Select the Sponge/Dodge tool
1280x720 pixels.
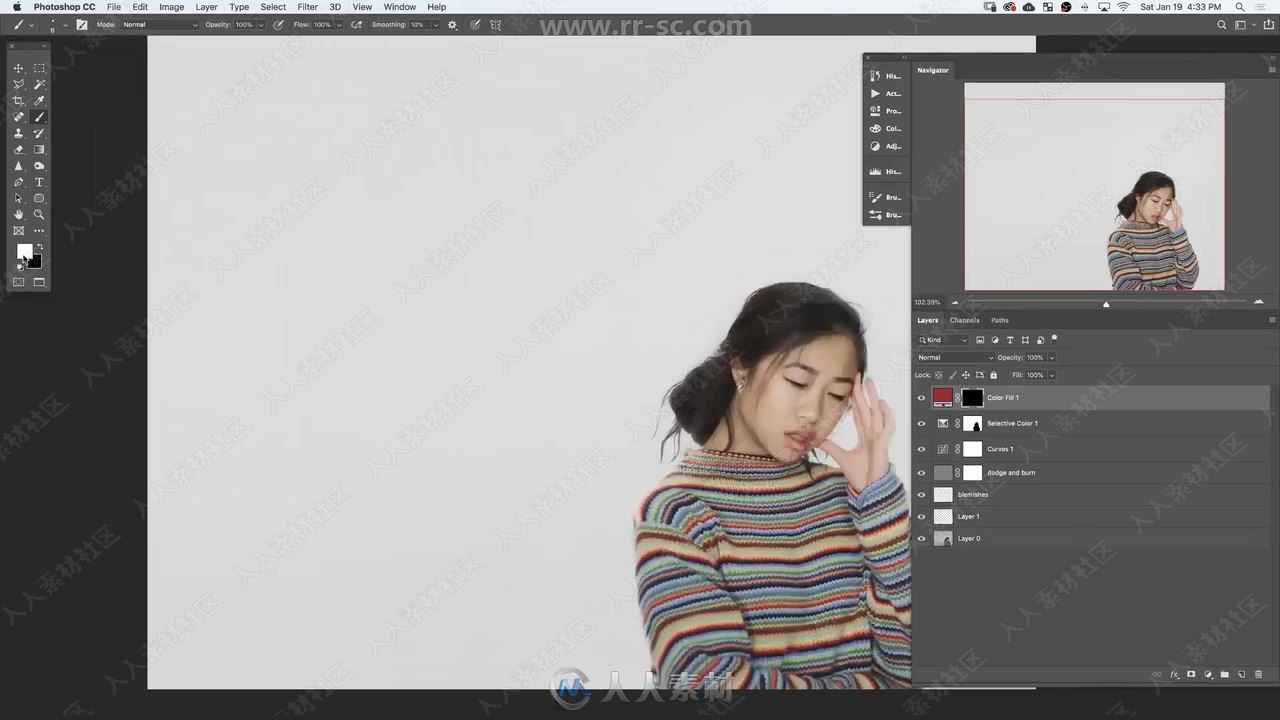39,166
